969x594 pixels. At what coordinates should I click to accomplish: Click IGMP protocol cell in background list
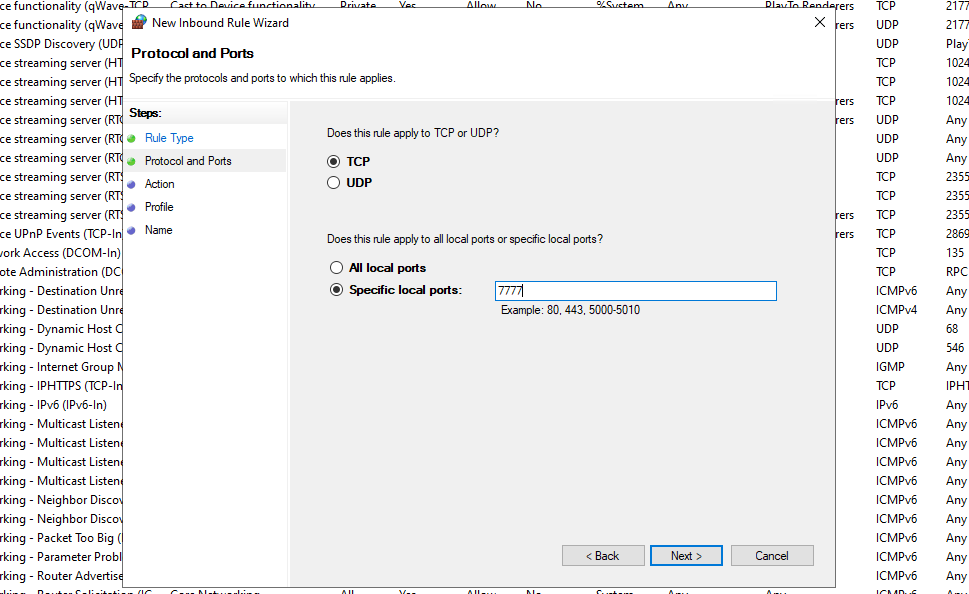890,367
